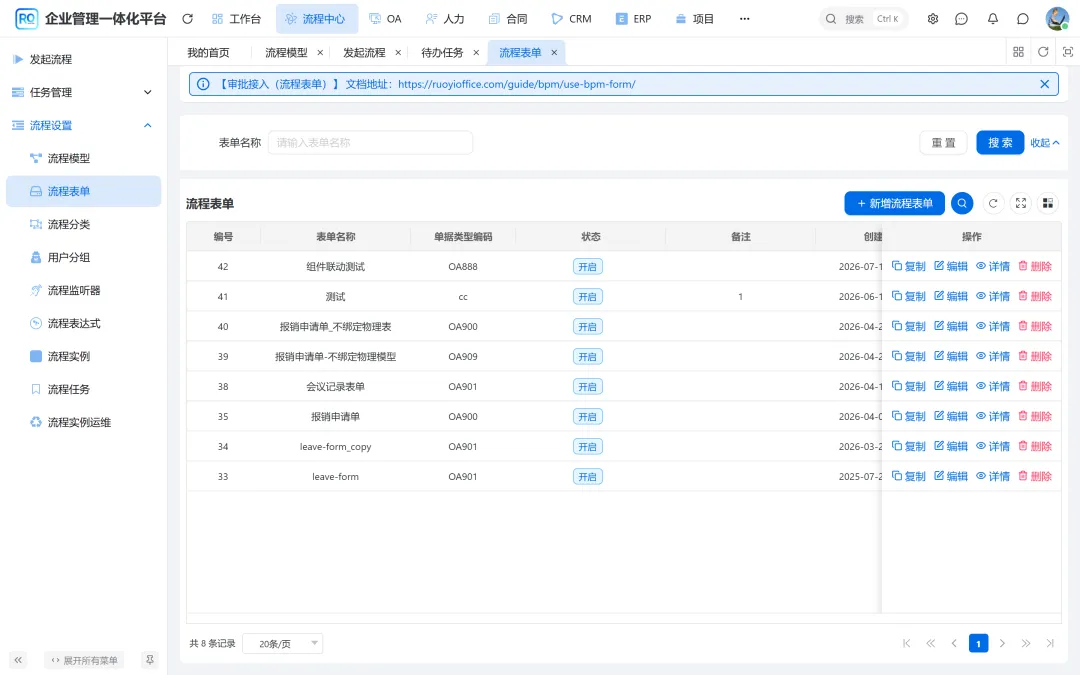Open the settings gear in header
Viewport: 1080px width, 675px height.
click(933, 19)
